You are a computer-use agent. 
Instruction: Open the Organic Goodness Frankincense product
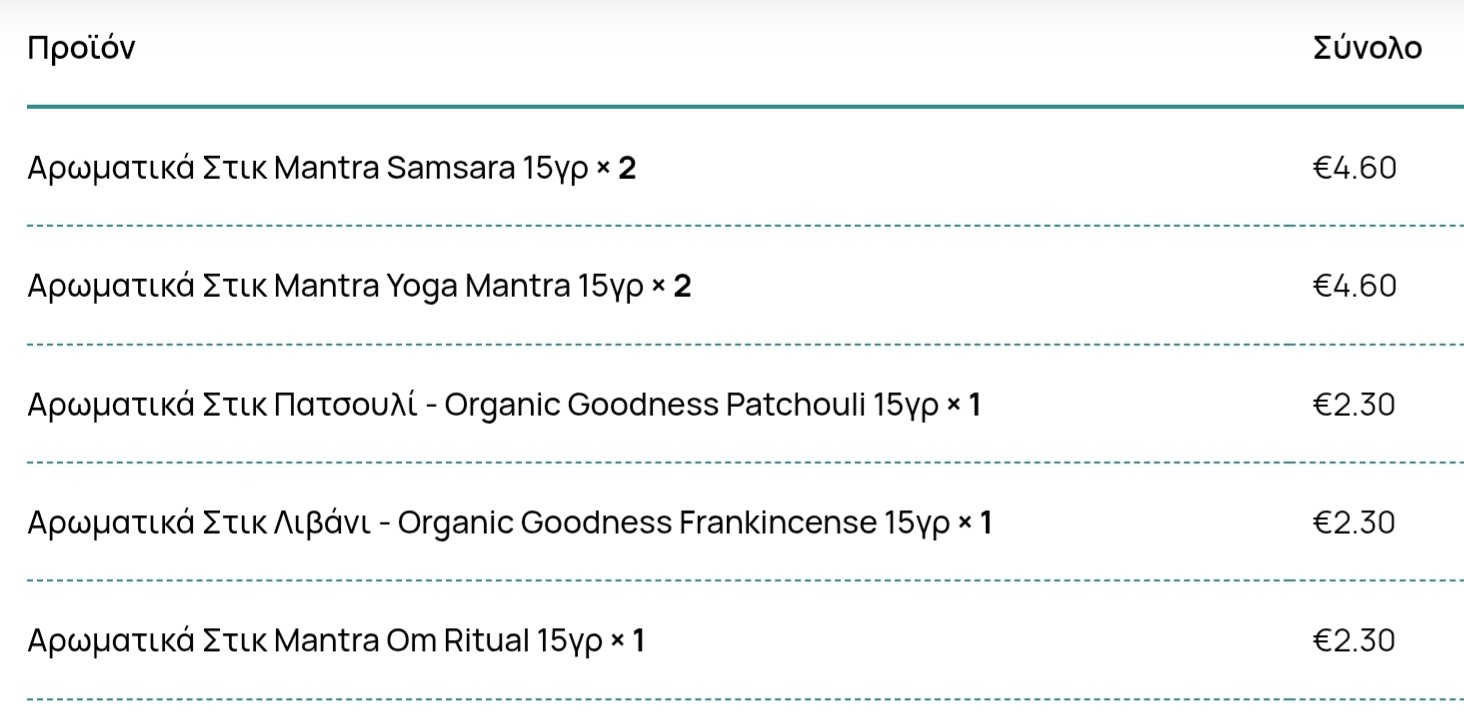click(x=488, y=523)
